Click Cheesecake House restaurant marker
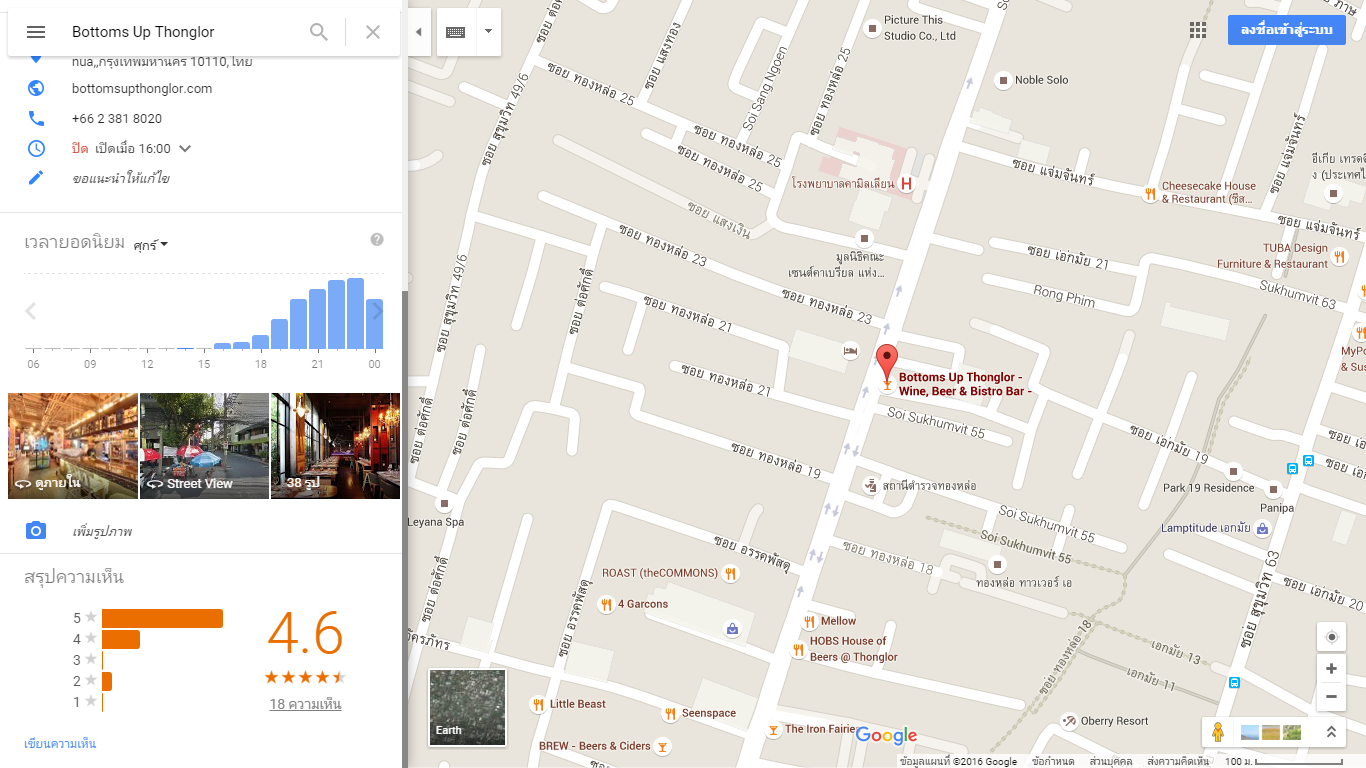 coord(1151,192)
